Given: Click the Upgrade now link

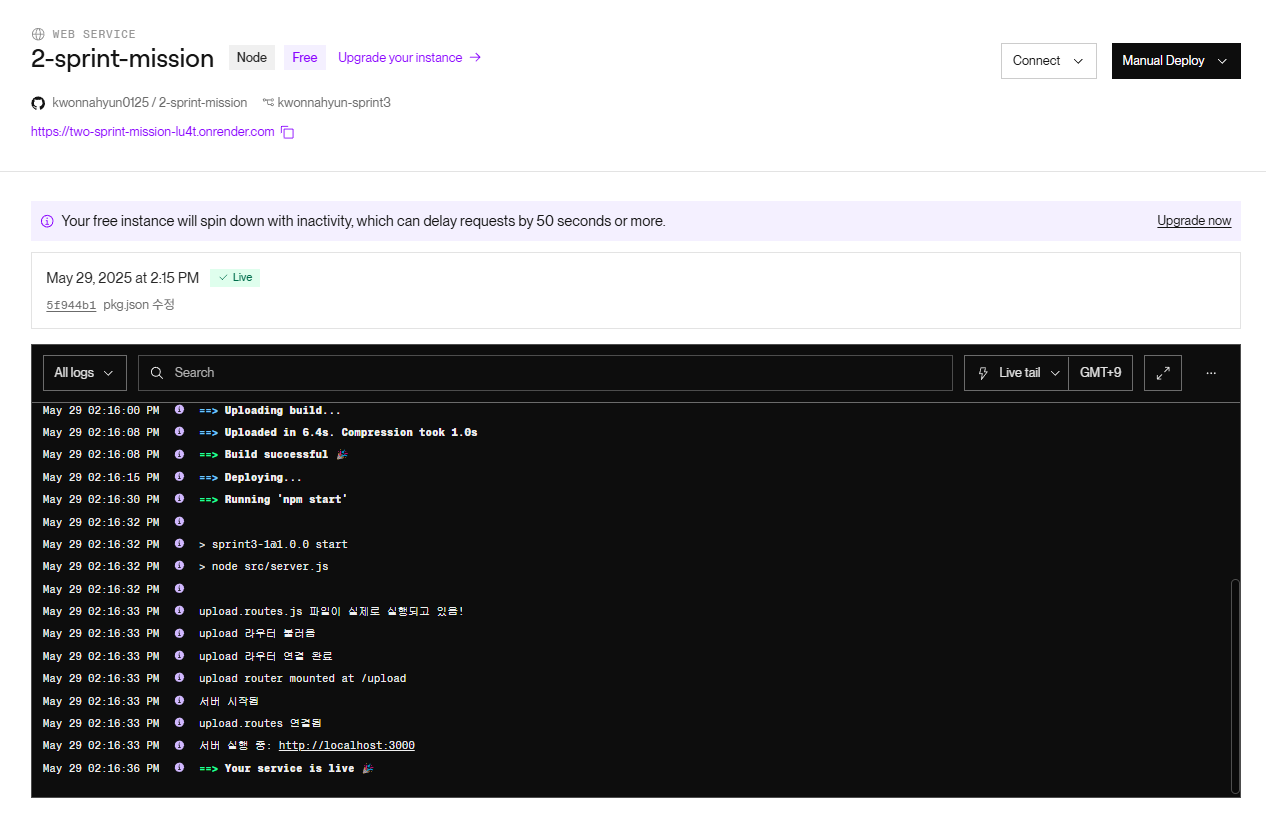Looking at the screenshot, I should (1194, 221).
